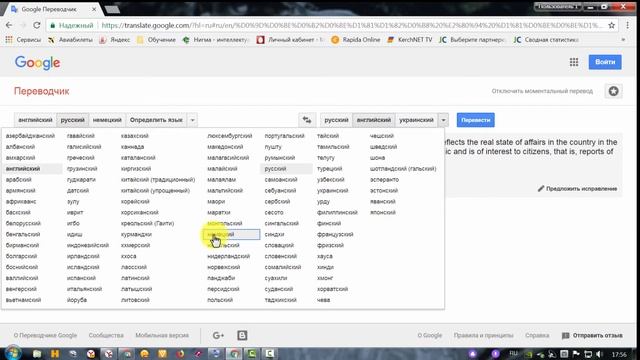Screen dimensions: 640x360
Task: Choose хорватский from language list
Action: click(x=333, y=289)
